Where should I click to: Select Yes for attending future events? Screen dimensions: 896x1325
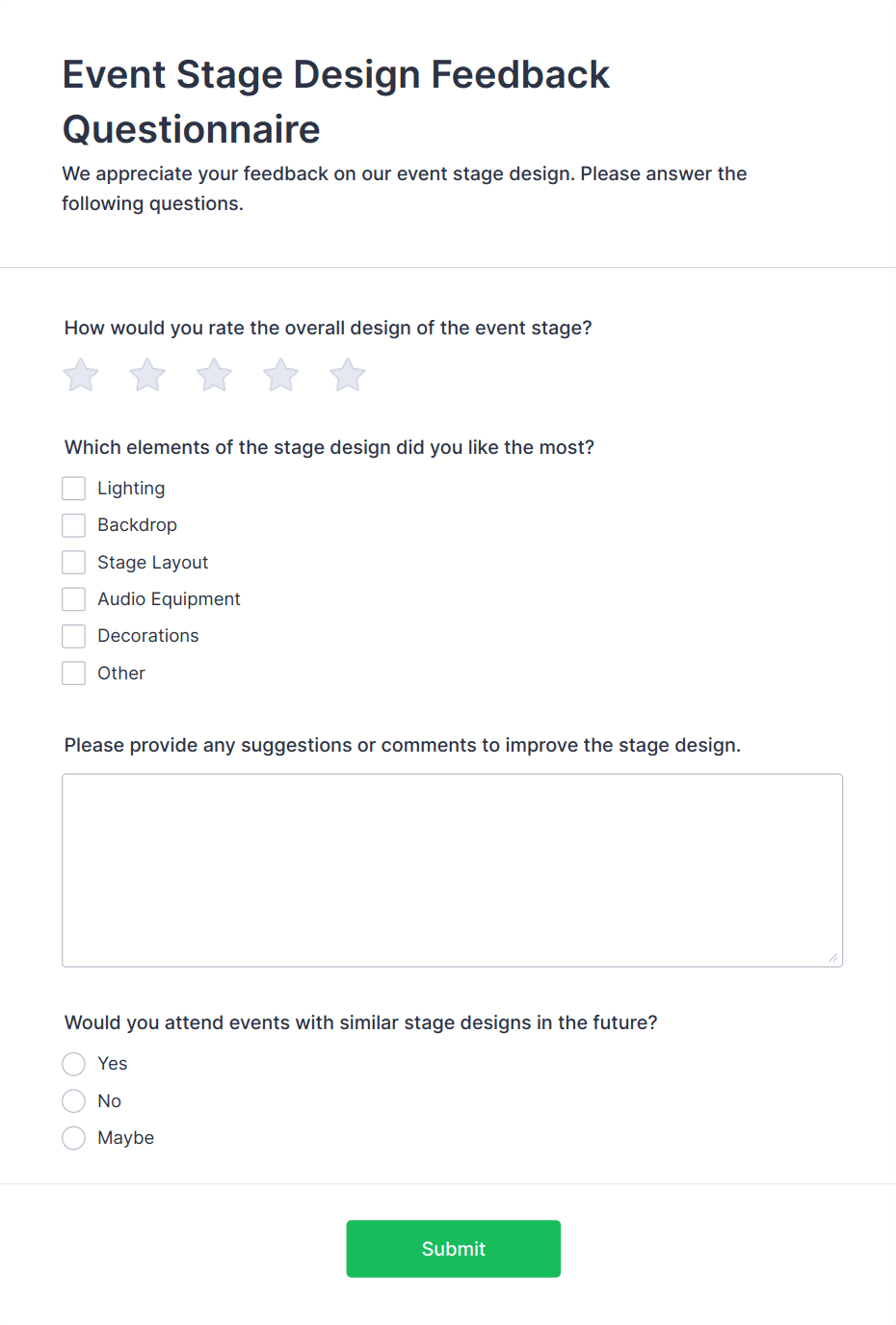(73, 1064)
